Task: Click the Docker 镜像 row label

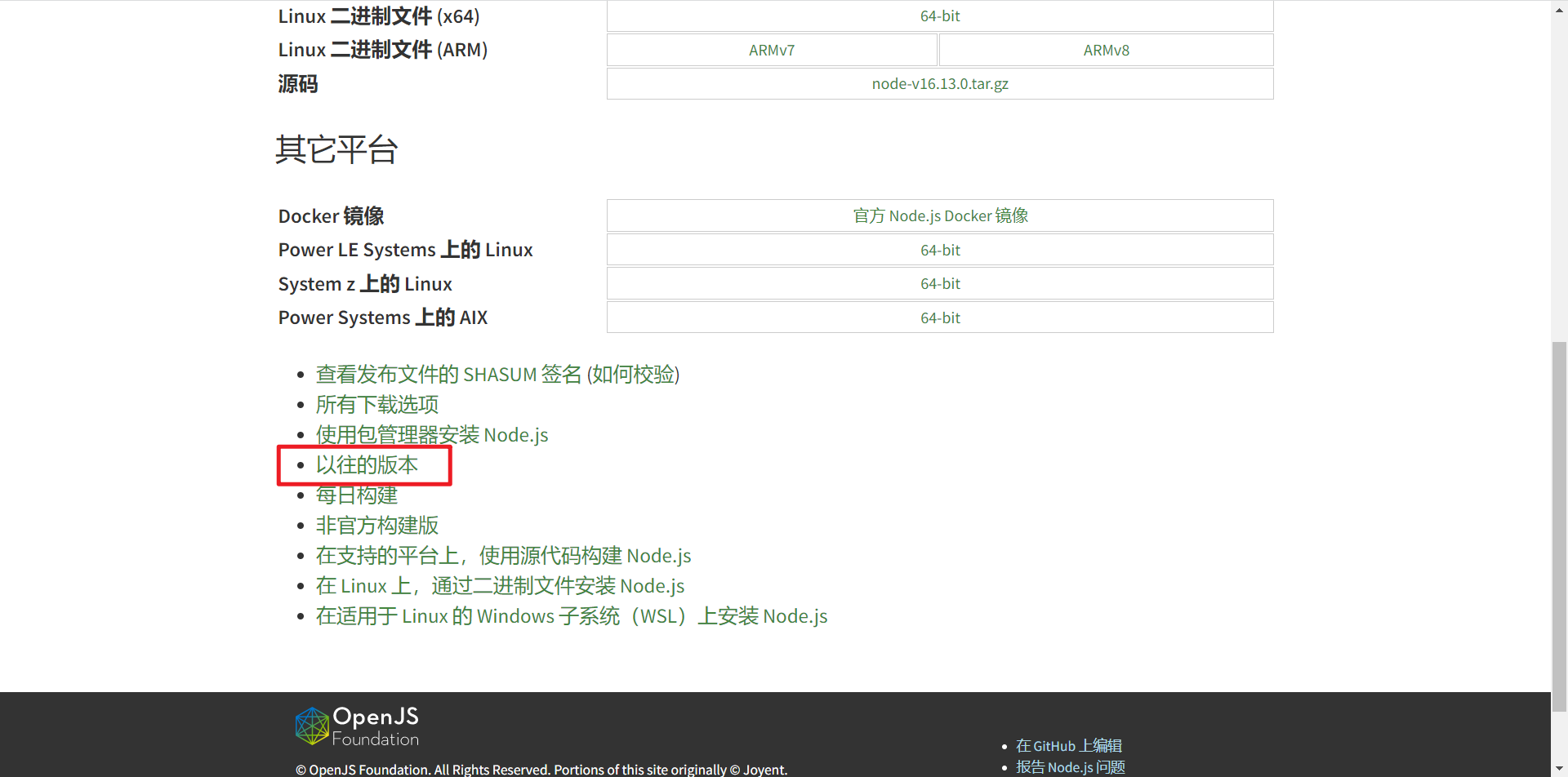Action: coord(331,216)
